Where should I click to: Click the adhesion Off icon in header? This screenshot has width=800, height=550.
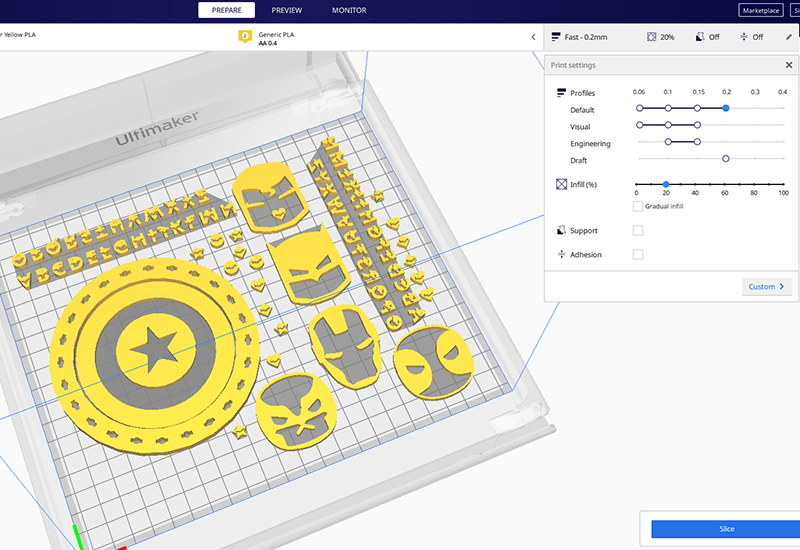click(x=745, y=37)
